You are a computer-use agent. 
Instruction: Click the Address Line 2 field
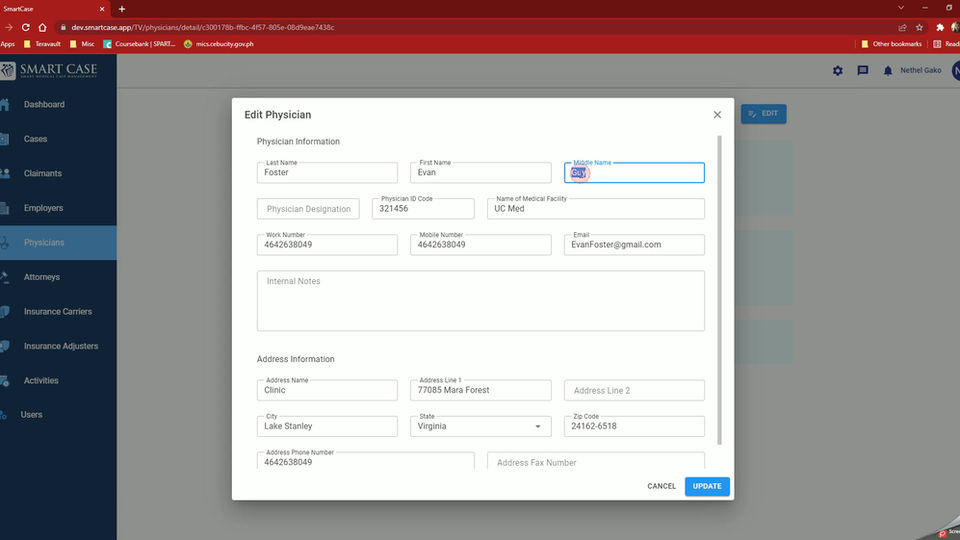coord(634,390)
